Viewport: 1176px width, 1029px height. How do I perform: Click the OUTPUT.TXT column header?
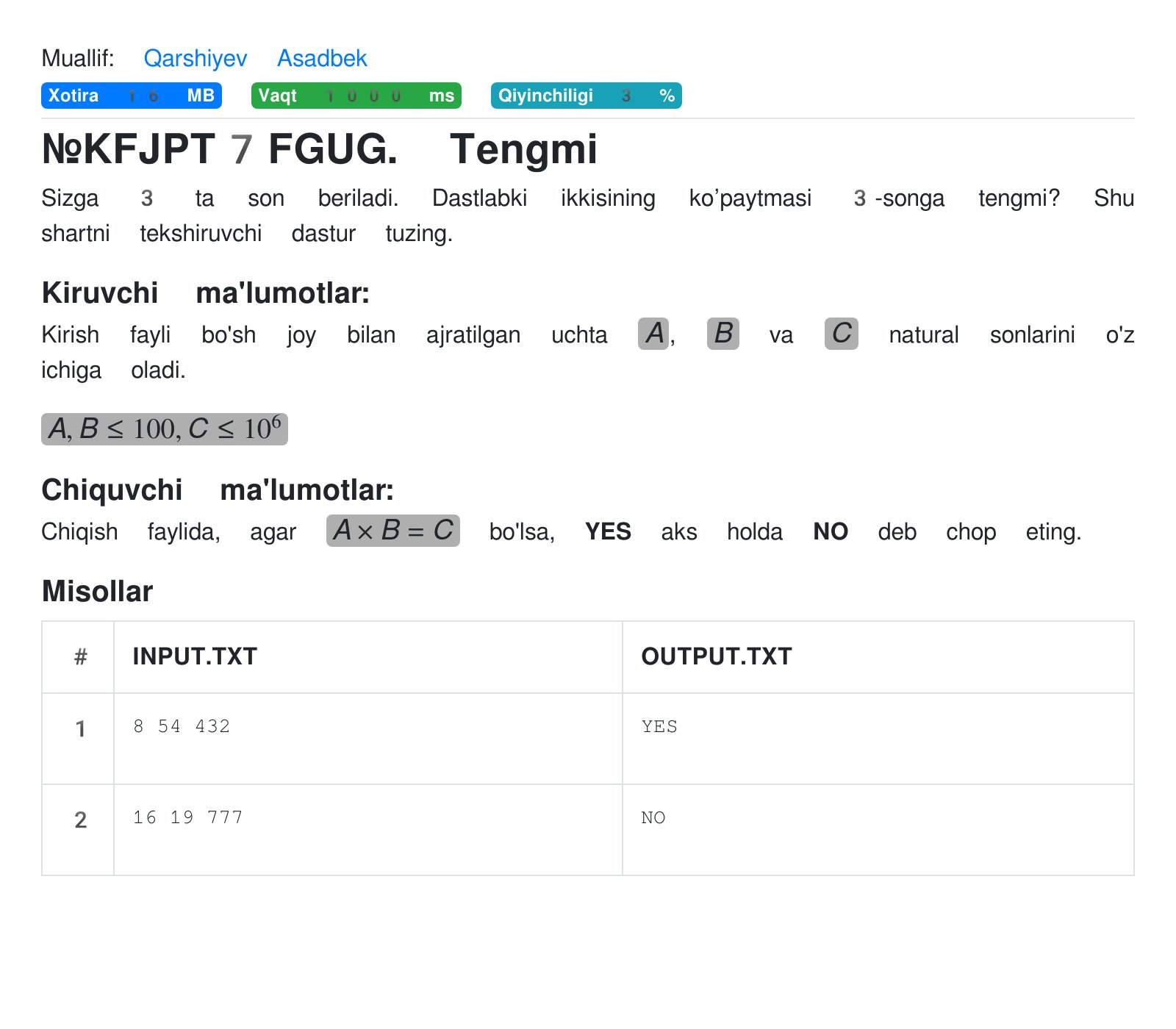716,656
